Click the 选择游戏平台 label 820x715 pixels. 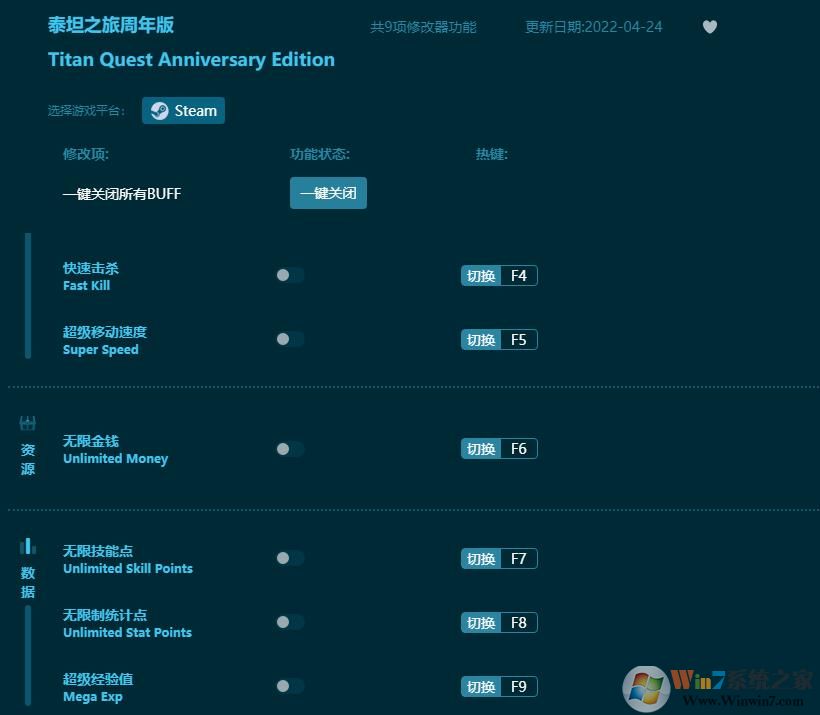click(x=87, y=110)
